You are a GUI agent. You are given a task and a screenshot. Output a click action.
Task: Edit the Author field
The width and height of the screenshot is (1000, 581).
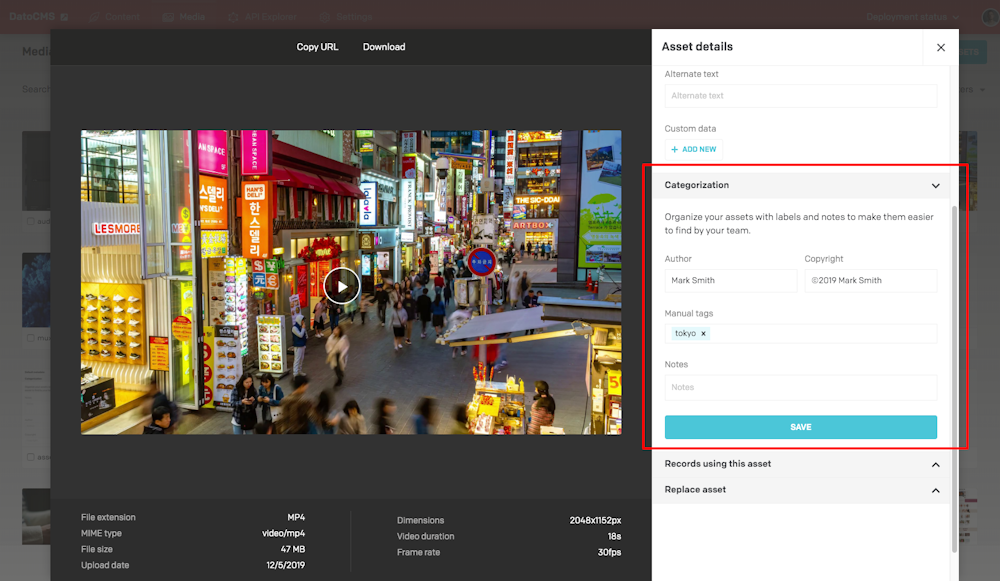[730, 281]
